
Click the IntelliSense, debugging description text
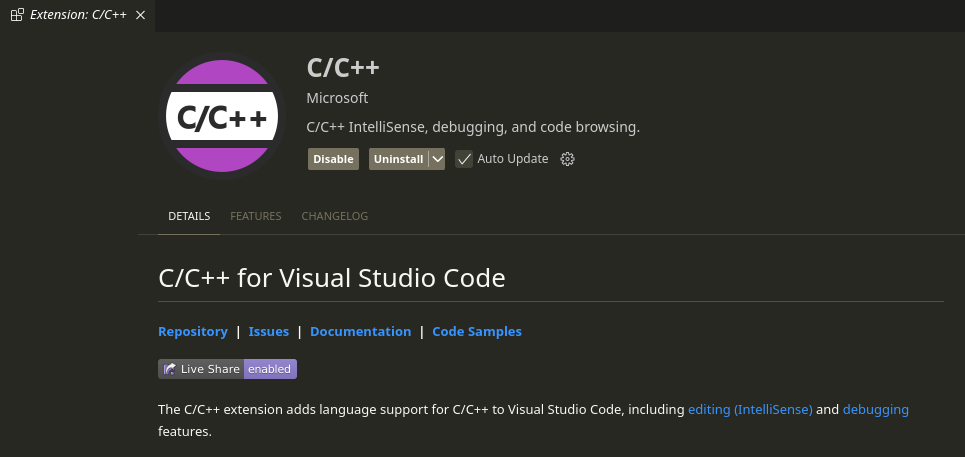click(x=473, y=127)
